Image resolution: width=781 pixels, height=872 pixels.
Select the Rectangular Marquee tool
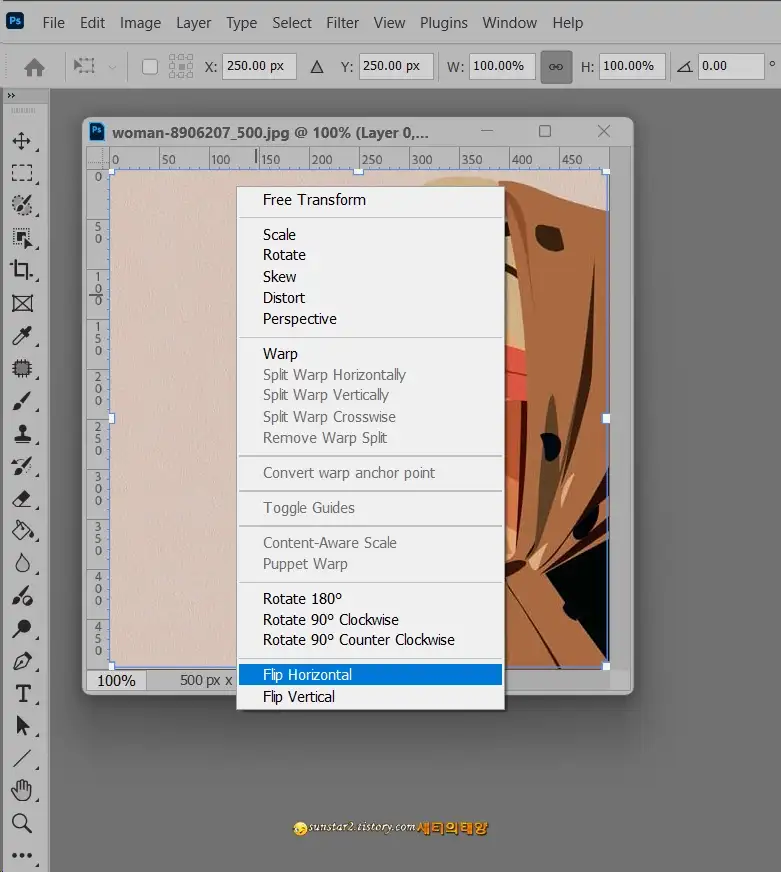pos(22,173)
